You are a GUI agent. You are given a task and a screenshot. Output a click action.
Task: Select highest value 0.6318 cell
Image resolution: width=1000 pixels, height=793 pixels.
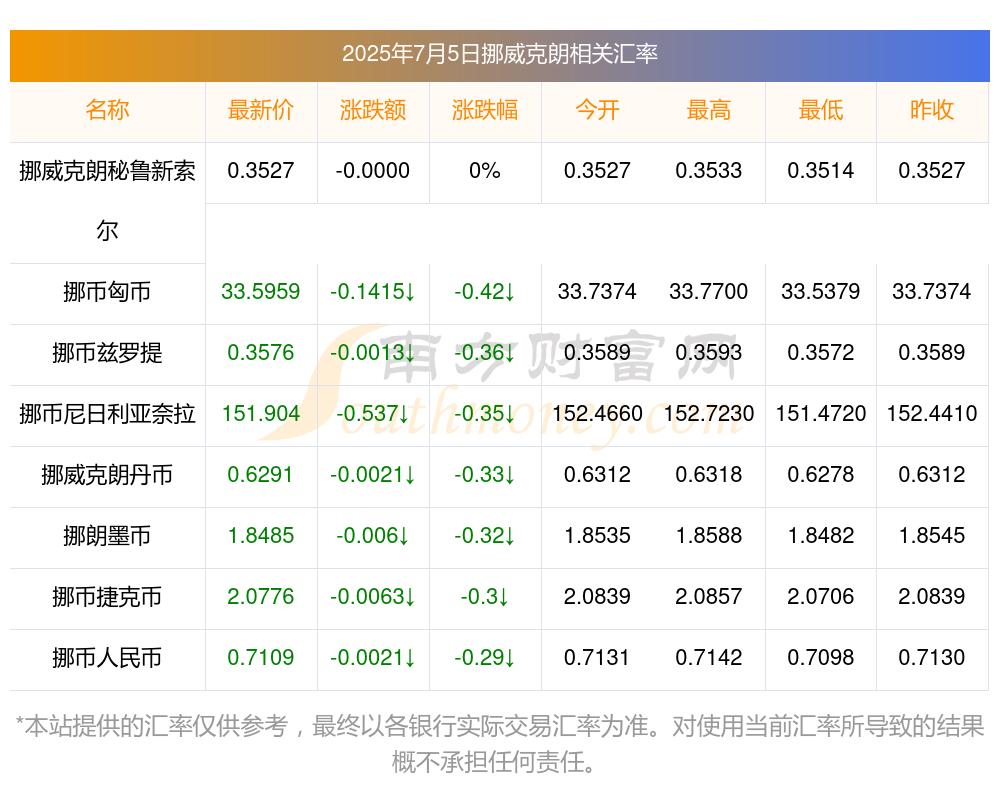point(709,475)
